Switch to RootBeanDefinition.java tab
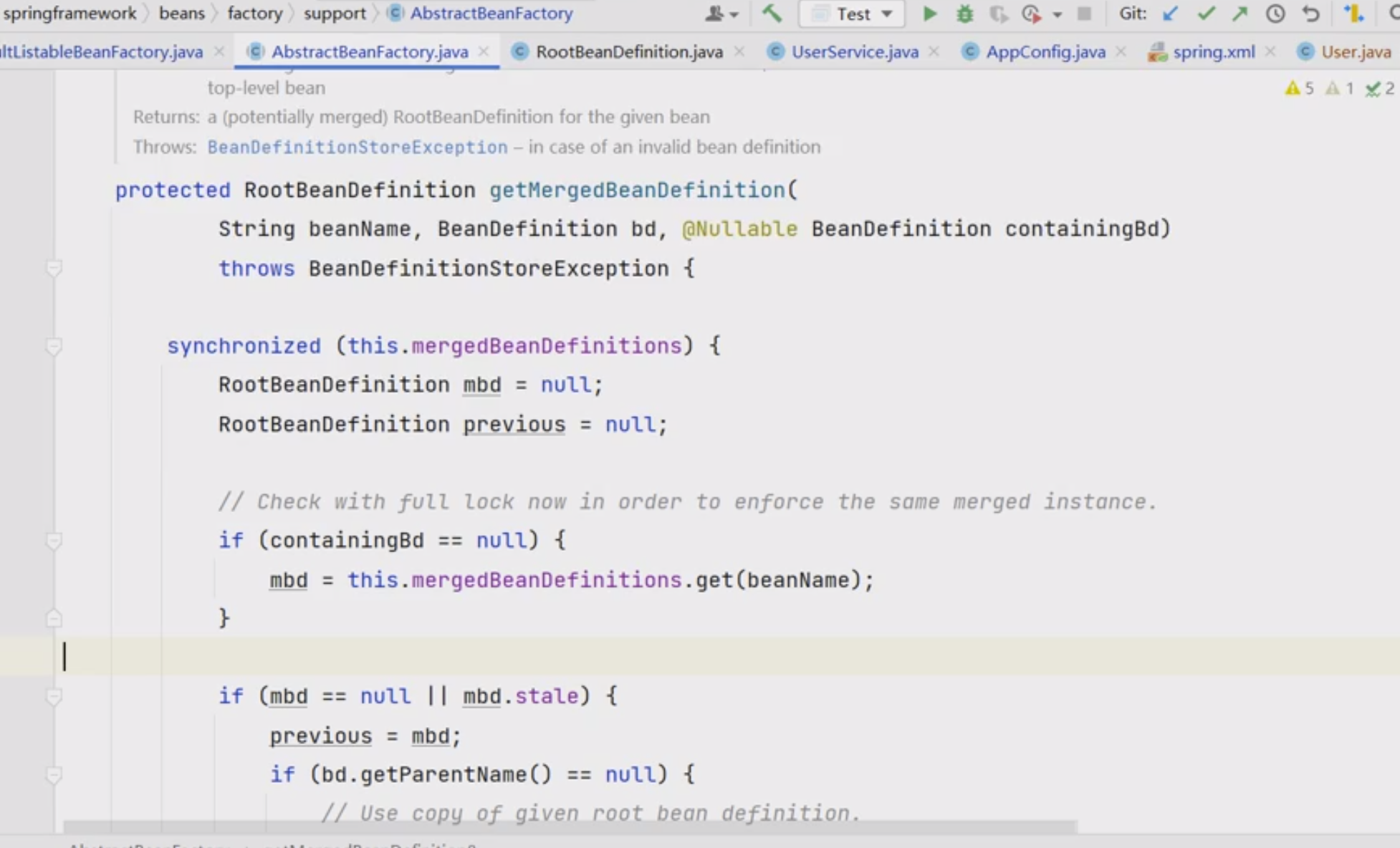This screenshot has width=1400, height=848. 628,52
